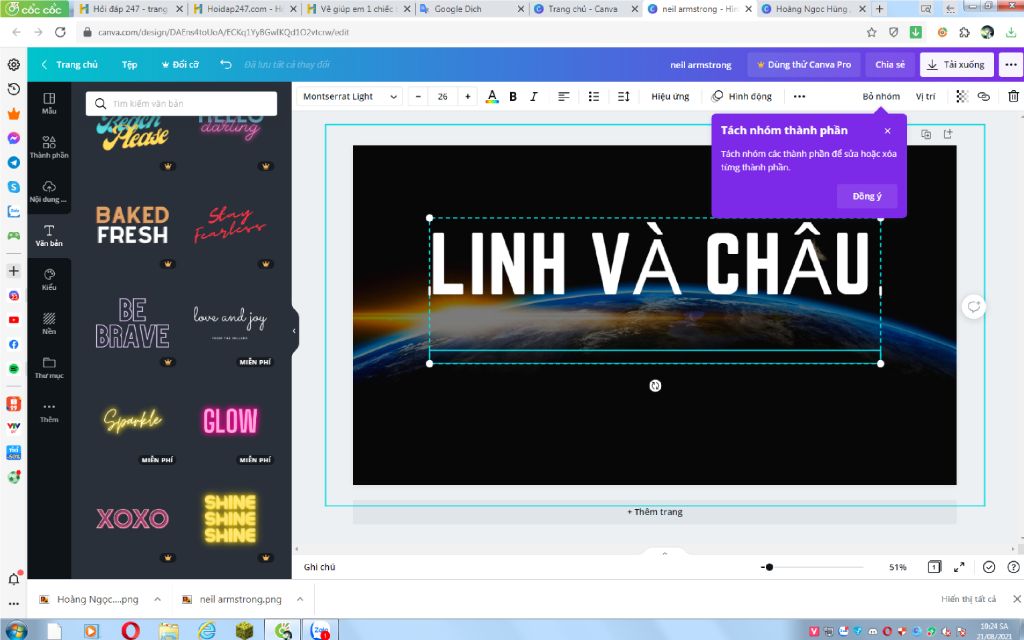1024x640 pixels.
Task: Open line spacing options
Action: (624, 97)
